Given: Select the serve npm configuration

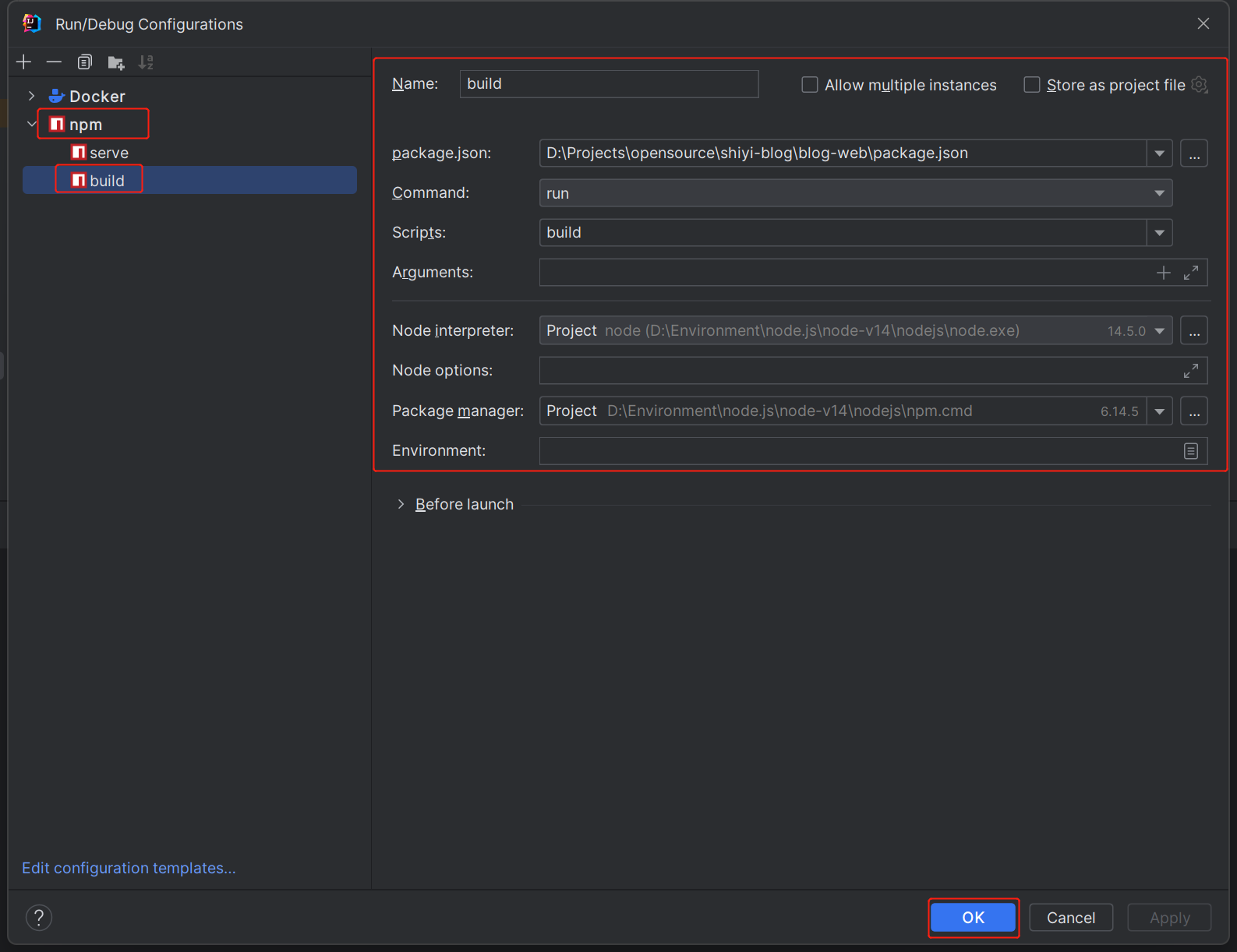Looking at the screenshot, I should click(x=108, y=153).
